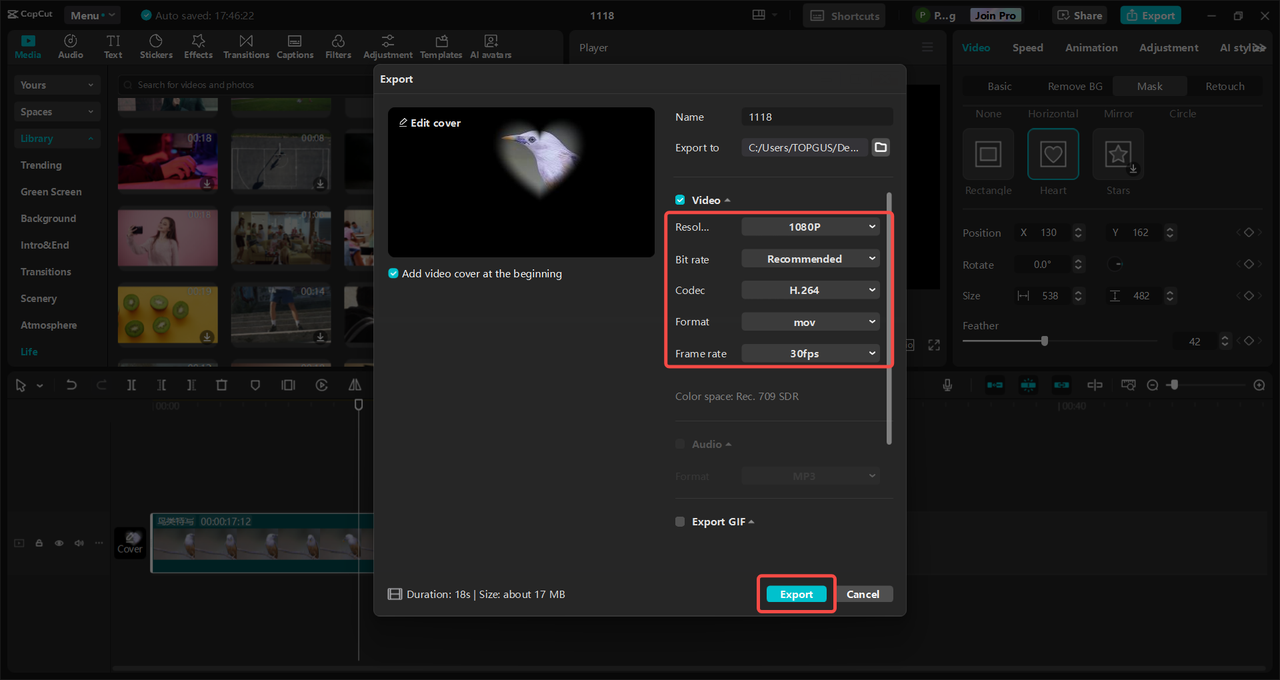Adjust the Feather slider handle

[x=1044, y=341]
